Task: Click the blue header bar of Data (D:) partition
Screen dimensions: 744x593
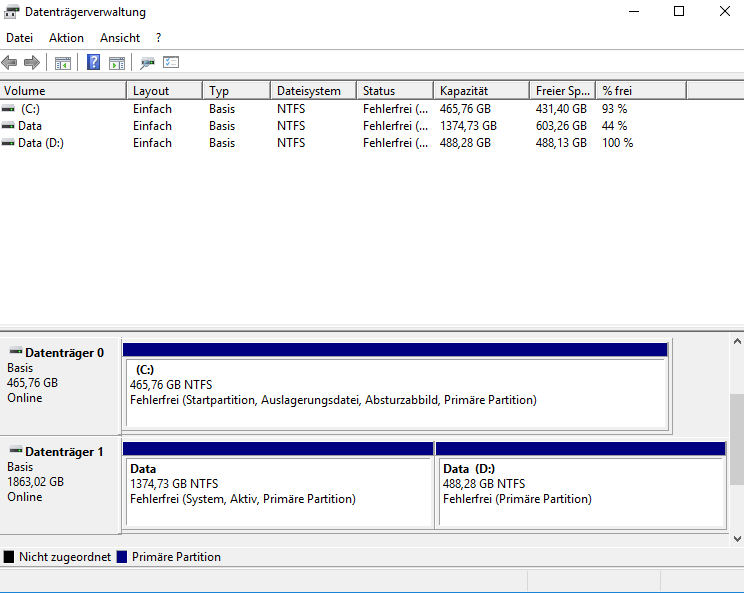Action: tap(580, 448)
